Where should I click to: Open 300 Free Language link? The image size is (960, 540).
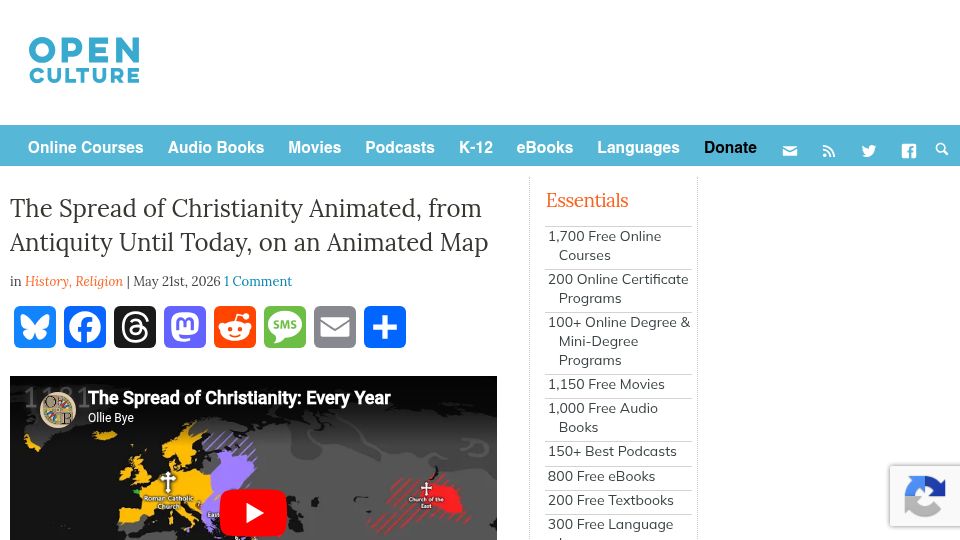pos(610,528)
